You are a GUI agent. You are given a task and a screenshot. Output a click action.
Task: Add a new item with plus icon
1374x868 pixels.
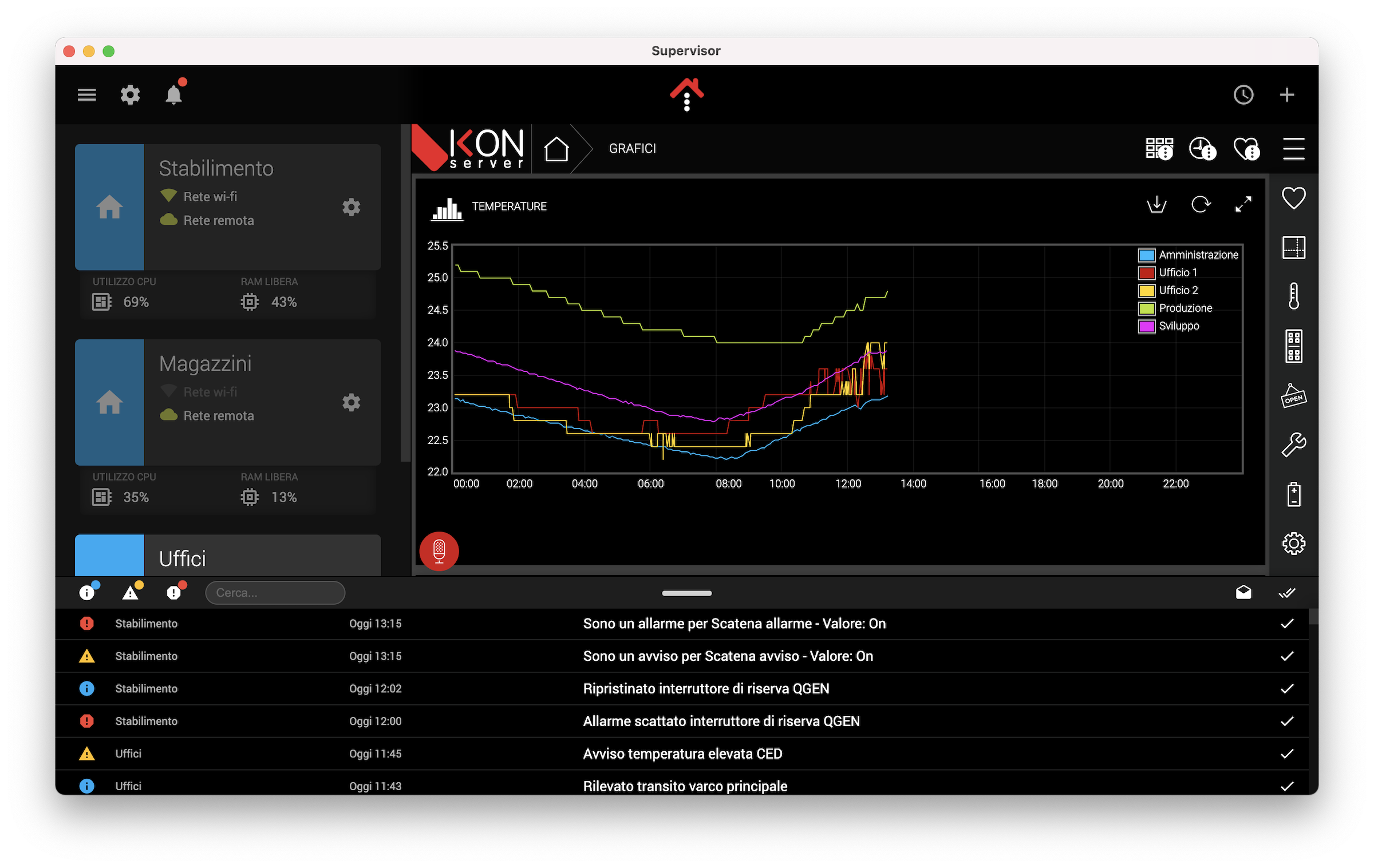pyautogui.click(x=1287, y=95)
